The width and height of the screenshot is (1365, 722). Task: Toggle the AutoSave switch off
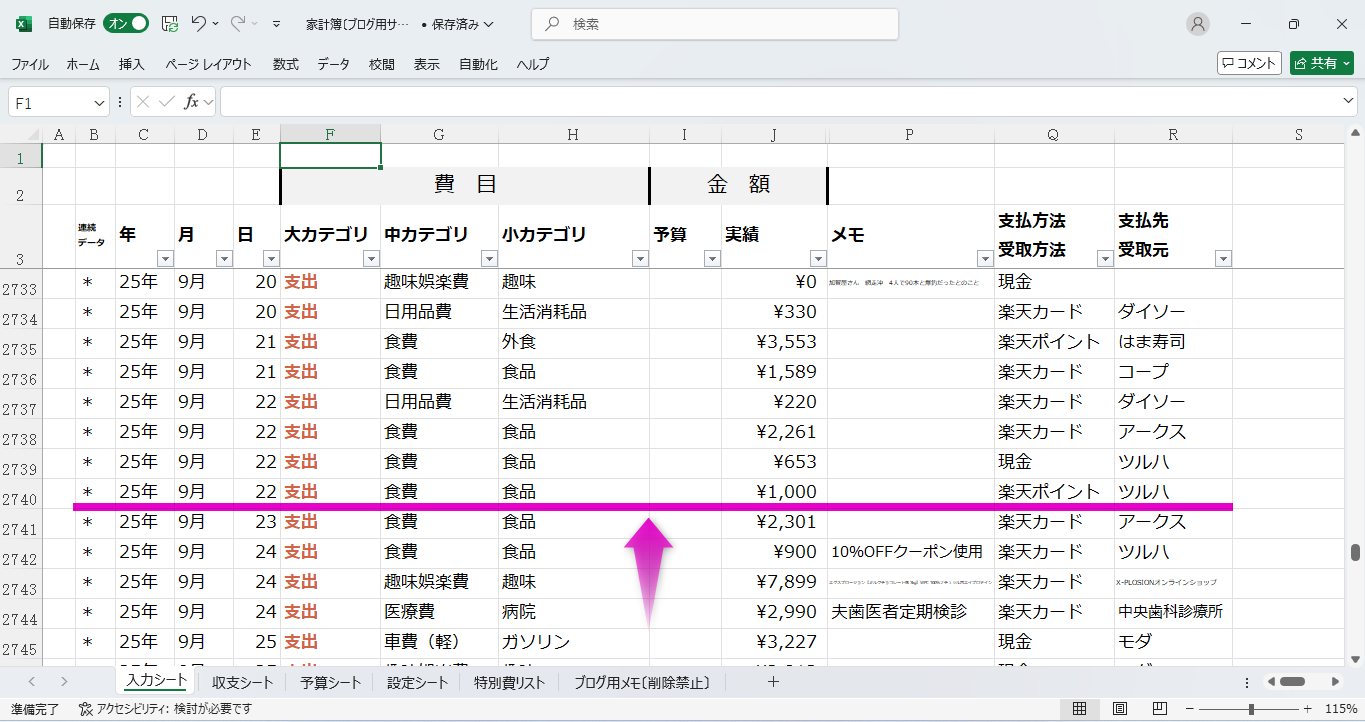(126, 24)
